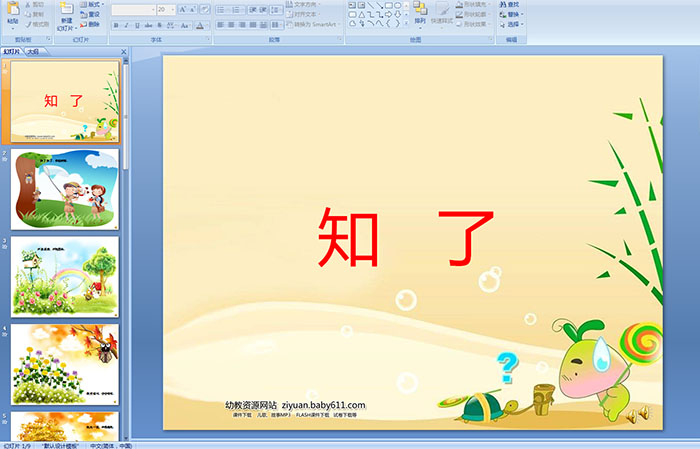
Task: Select the straight Line shape
Action: (370, 5)
